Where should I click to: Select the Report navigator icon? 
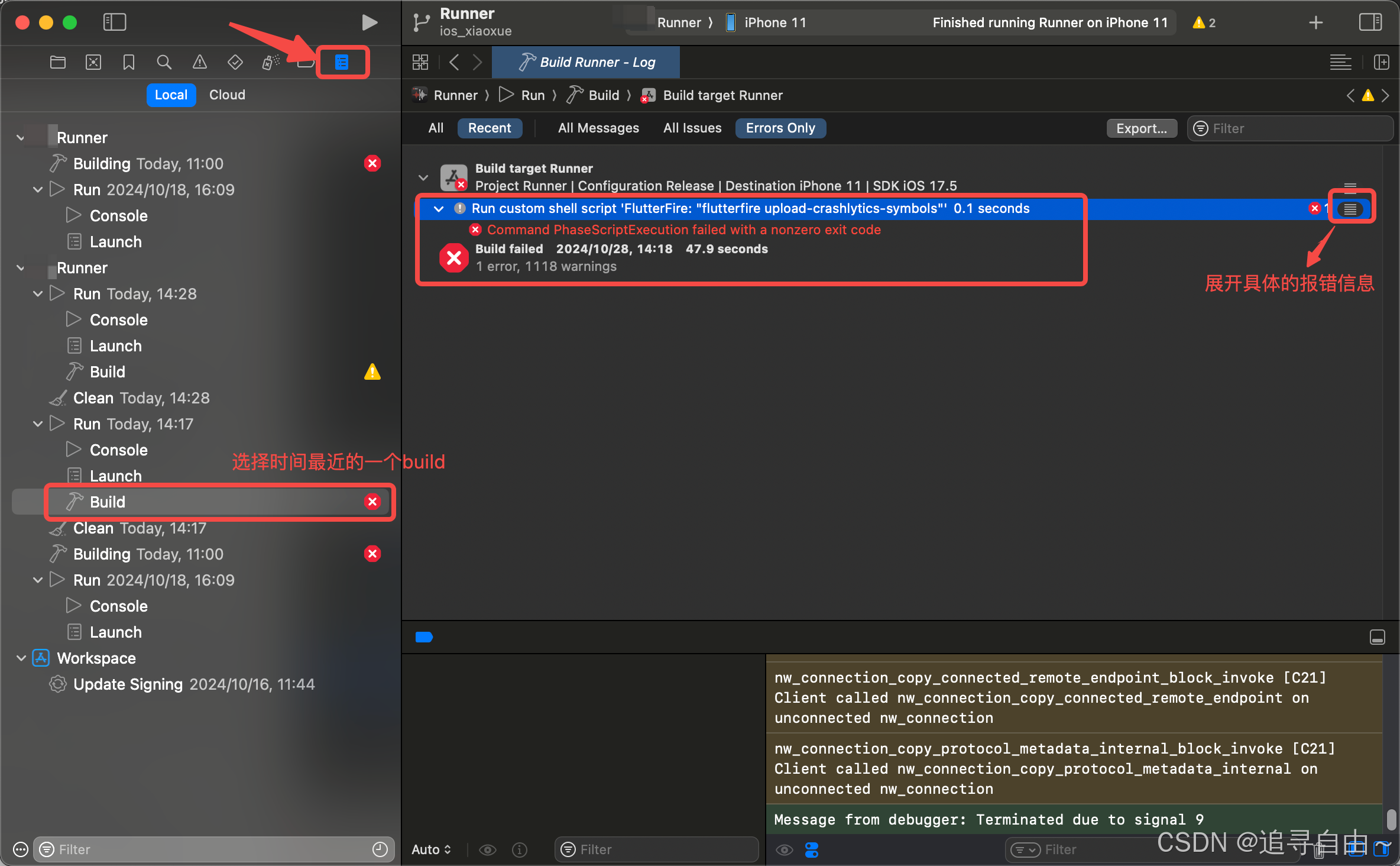(342, 62)
